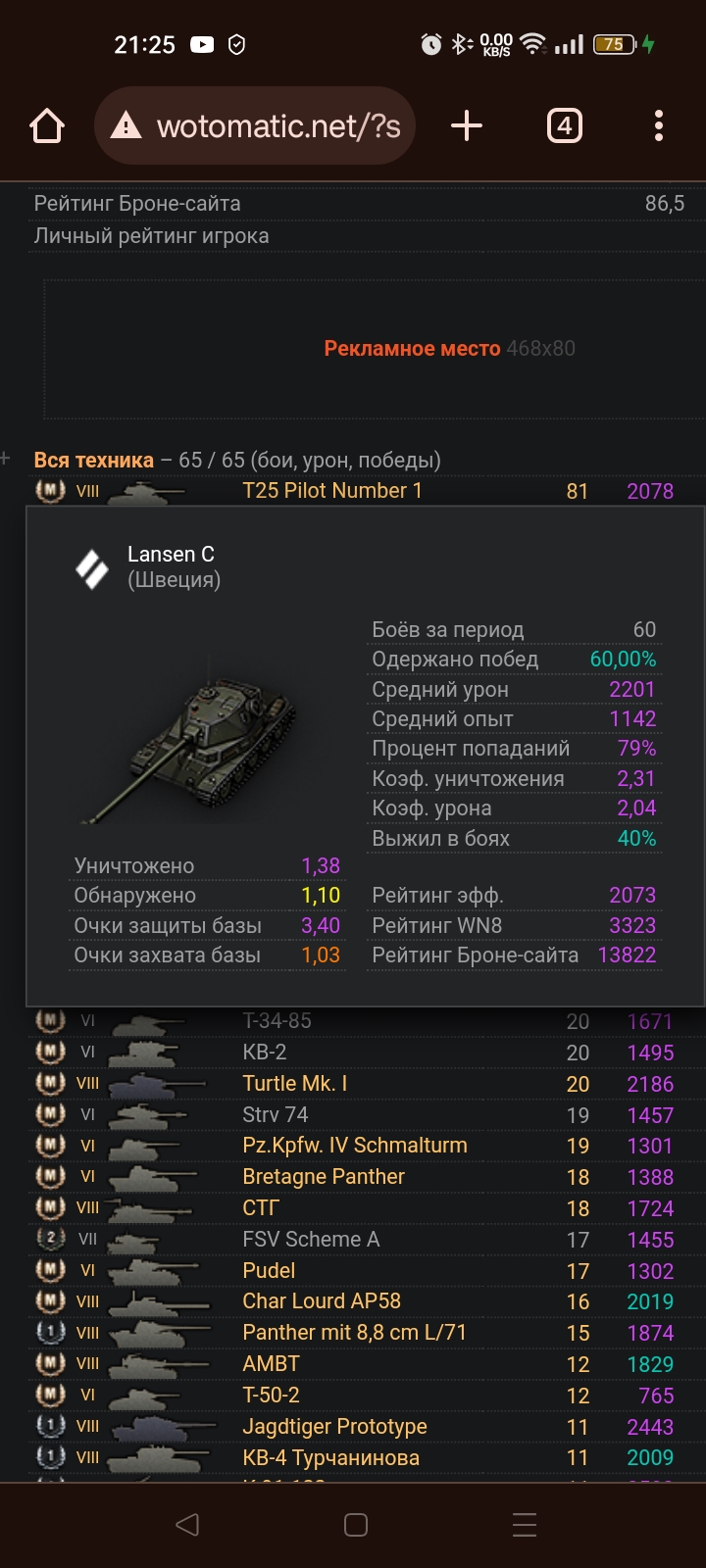Select the Вся техника heading
Screen dimensions: 706x1568
pyautogui.click(x=94, y=461)
